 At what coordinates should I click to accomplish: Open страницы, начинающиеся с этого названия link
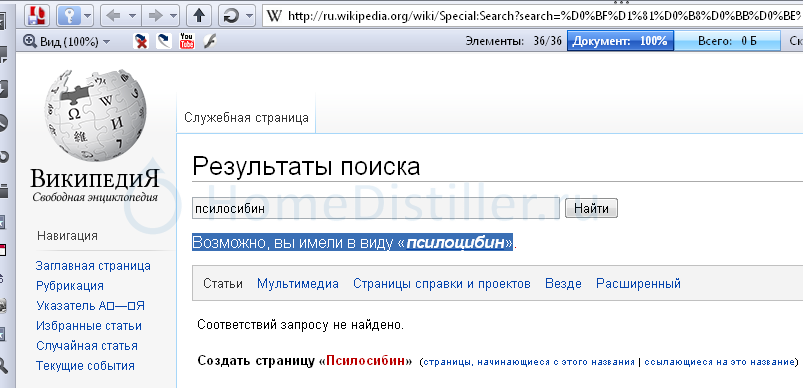point(529,362)
